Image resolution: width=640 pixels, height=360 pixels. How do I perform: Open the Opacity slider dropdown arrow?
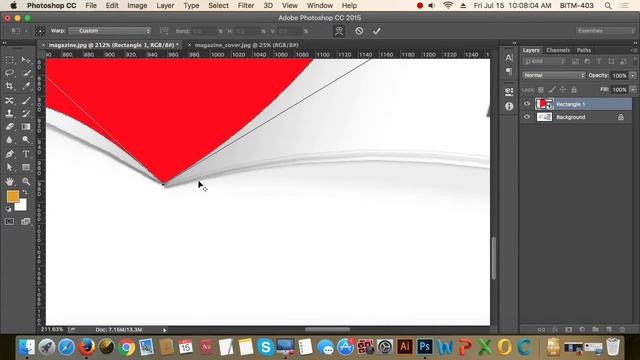pos(633,76)
